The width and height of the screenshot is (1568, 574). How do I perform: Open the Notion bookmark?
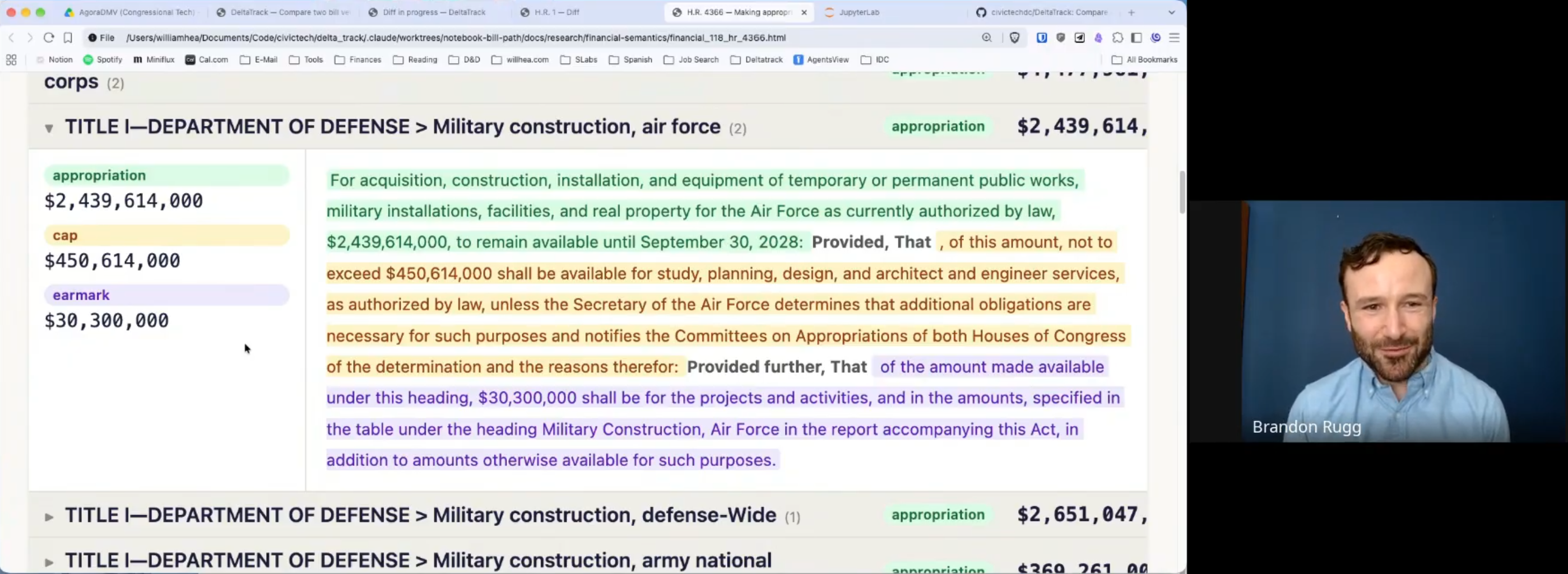tap(54, 59)
